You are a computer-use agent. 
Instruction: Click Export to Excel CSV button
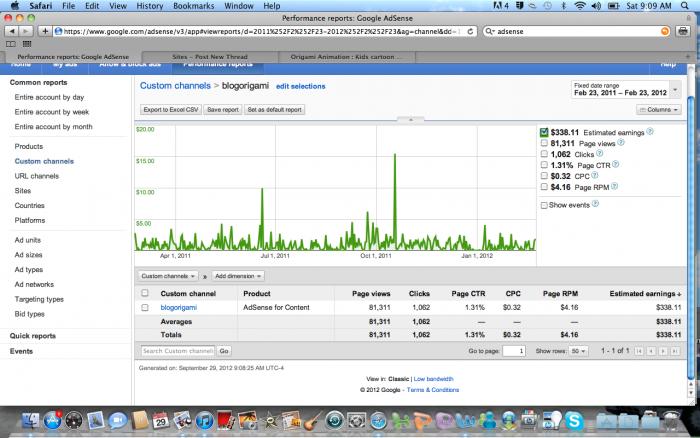click(171, 110)
